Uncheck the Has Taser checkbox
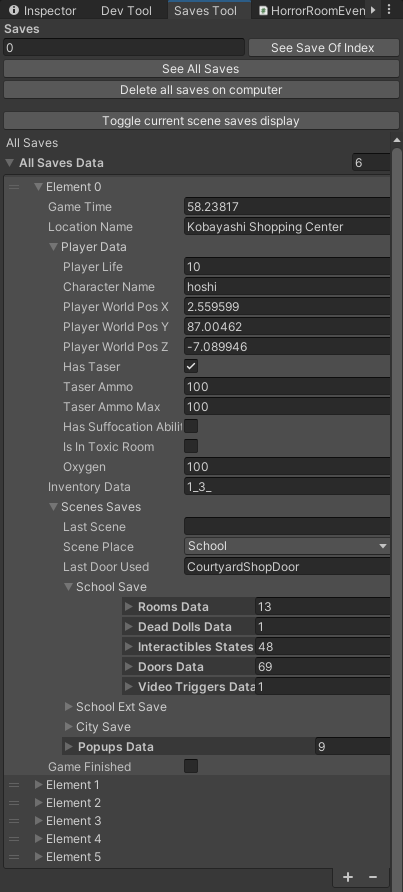The image size is (403, 892). [x=191, y=366]
